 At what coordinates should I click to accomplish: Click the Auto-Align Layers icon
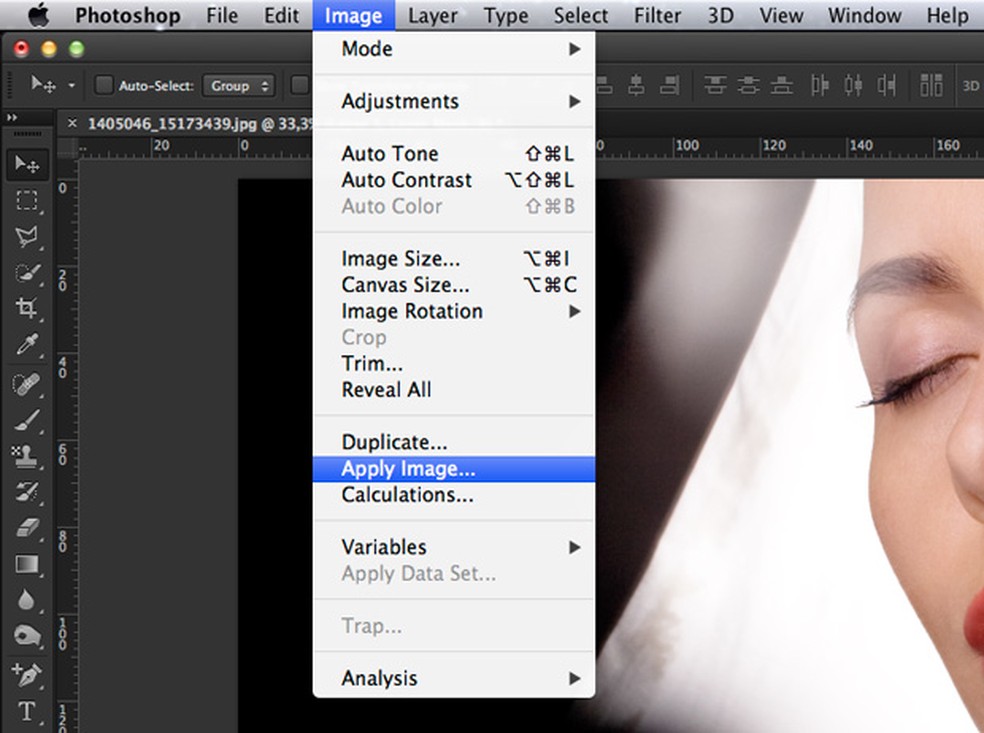(931, 86)
